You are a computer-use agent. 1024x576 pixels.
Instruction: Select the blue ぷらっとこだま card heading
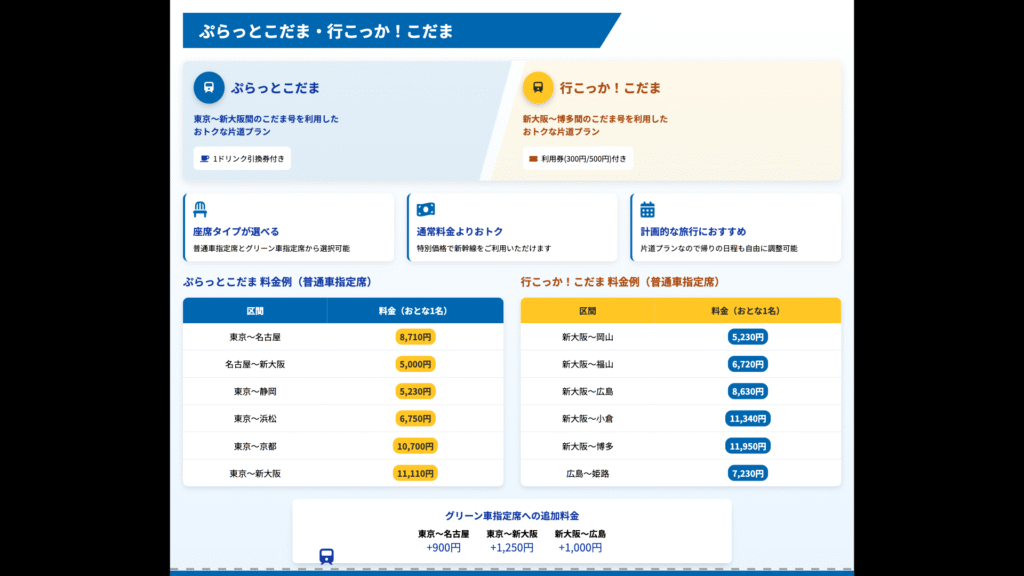pyautogui.click(x=275, y=88)
